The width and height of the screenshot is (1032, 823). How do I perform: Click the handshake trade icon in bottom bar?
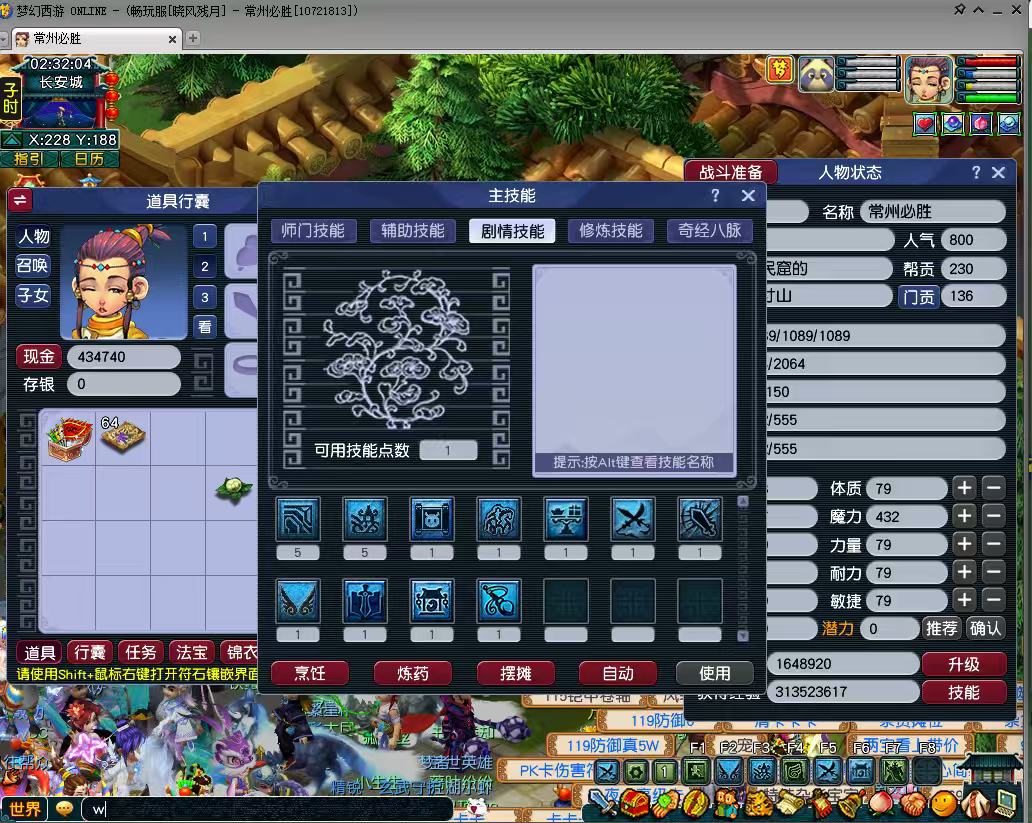click(x=913, y=804)
